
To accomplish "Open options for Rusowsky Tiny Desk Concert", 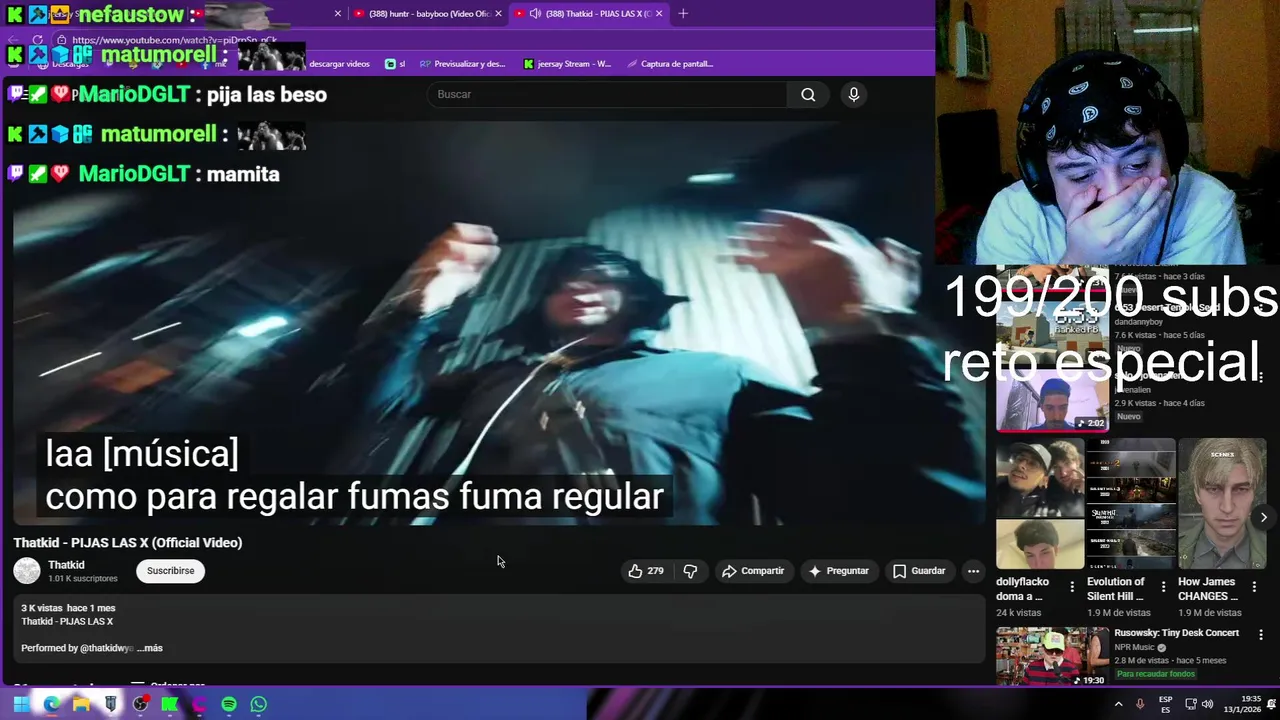I will coord(1261,635).
